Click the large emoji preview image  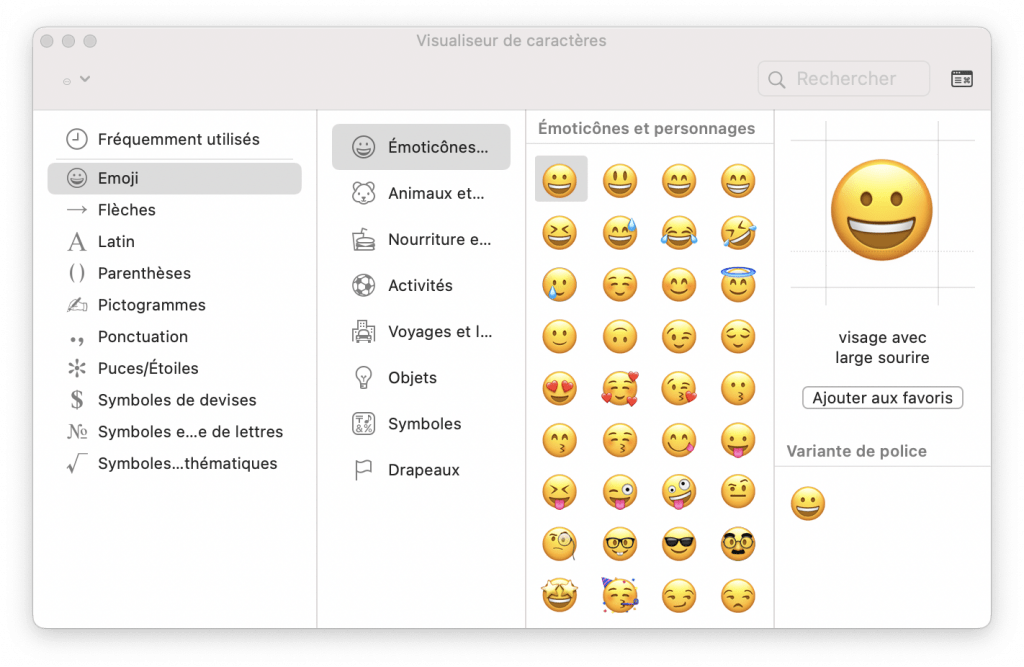(x=882, y=210)
